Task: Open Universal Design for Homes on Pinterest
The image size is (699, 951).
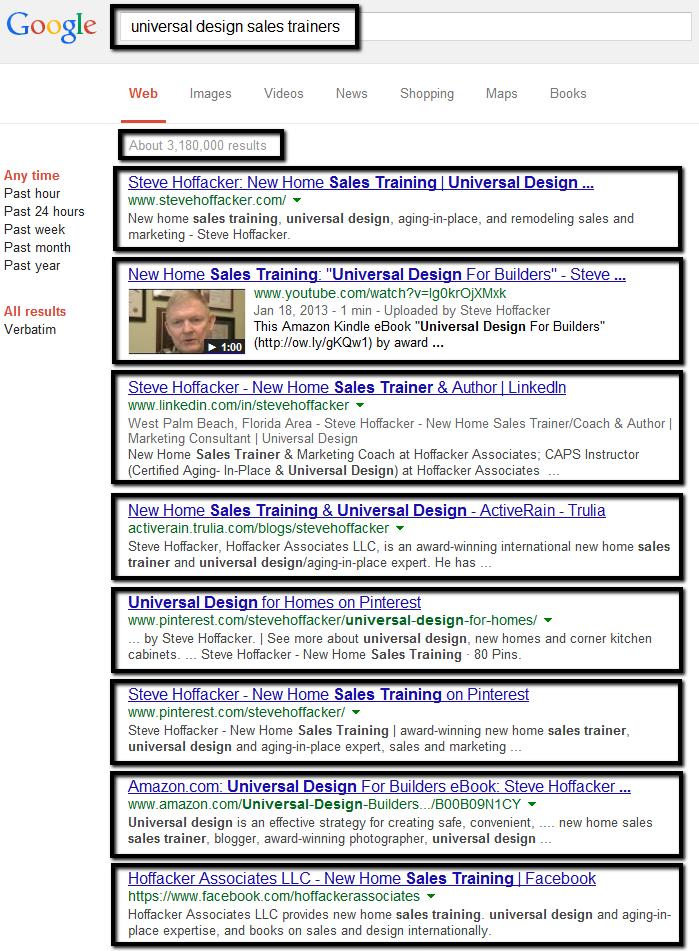Action: click(274, 603)
